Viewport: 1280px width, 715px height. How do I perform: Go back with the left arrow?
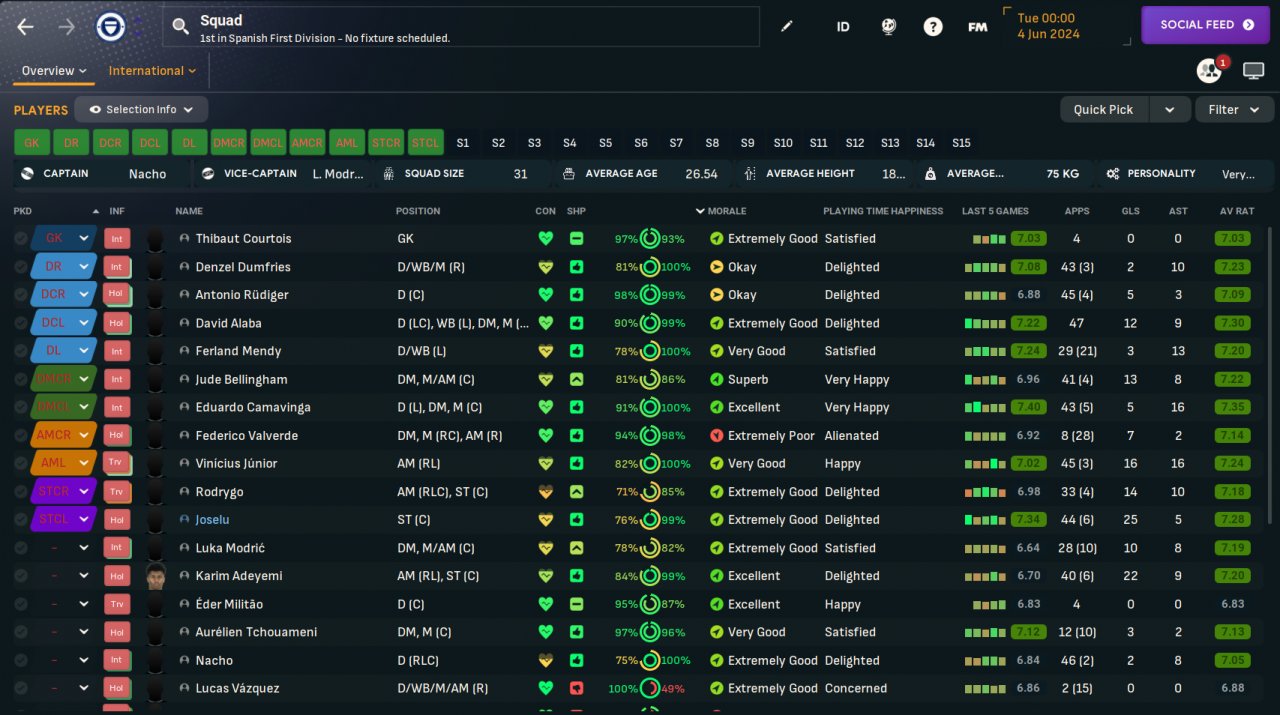tap(26, 27)
